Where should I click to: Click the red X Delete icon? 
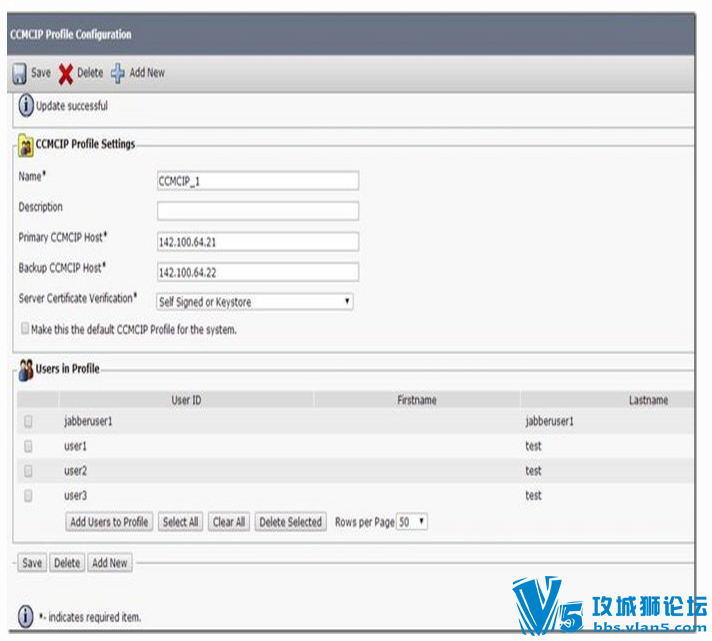tap(65, 74)
